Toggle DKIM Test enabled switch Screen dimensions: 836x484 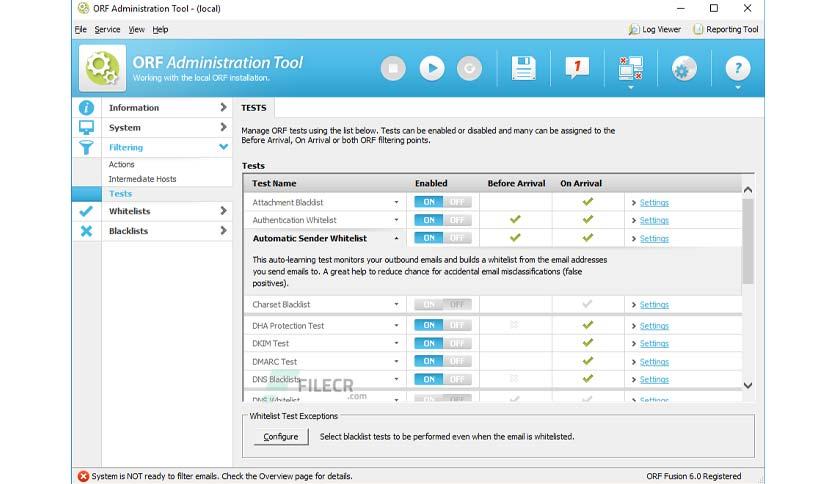(443, 344)
